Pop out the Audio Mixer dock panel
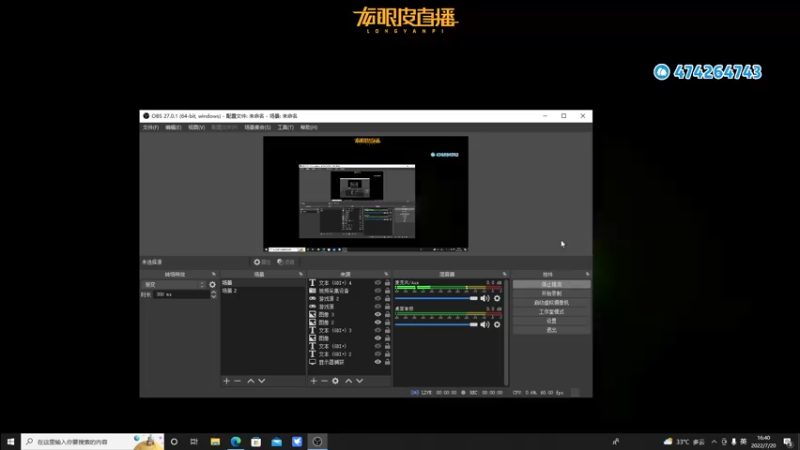800x450 pixels. (x=505, y=274)
